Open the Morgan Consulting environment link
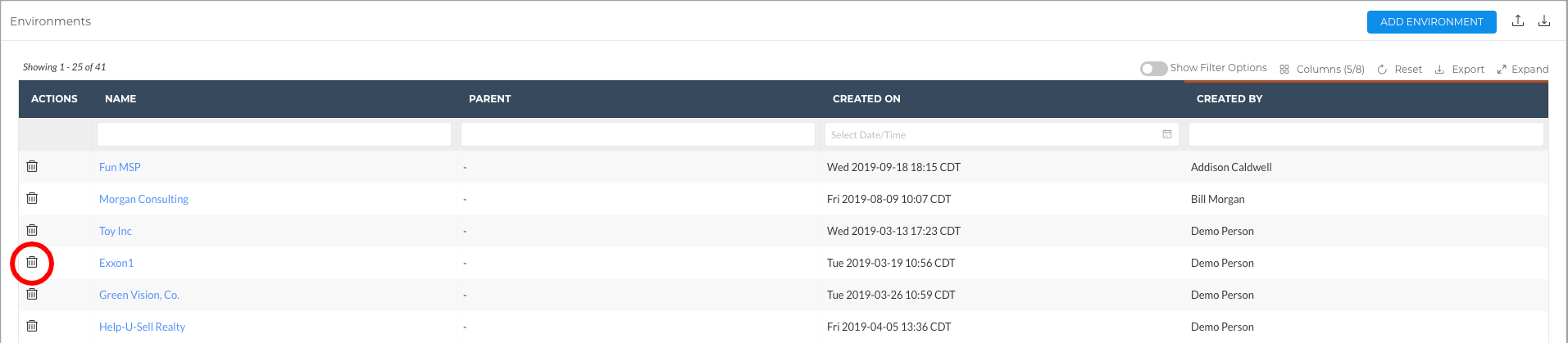 (x=143, y=199)
